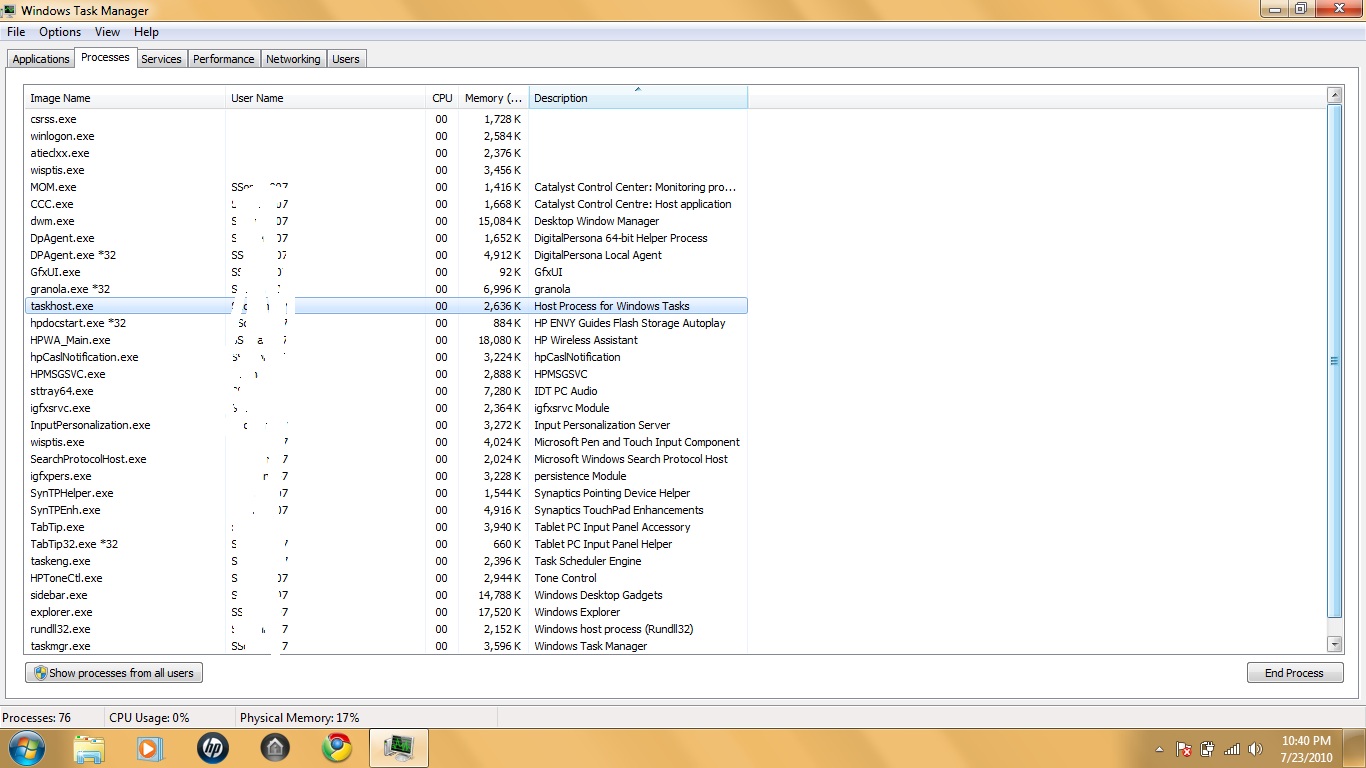Launch Windows Media Player from taskbar
Screen dimensions: 1366x768
click(x=150, y=747)
